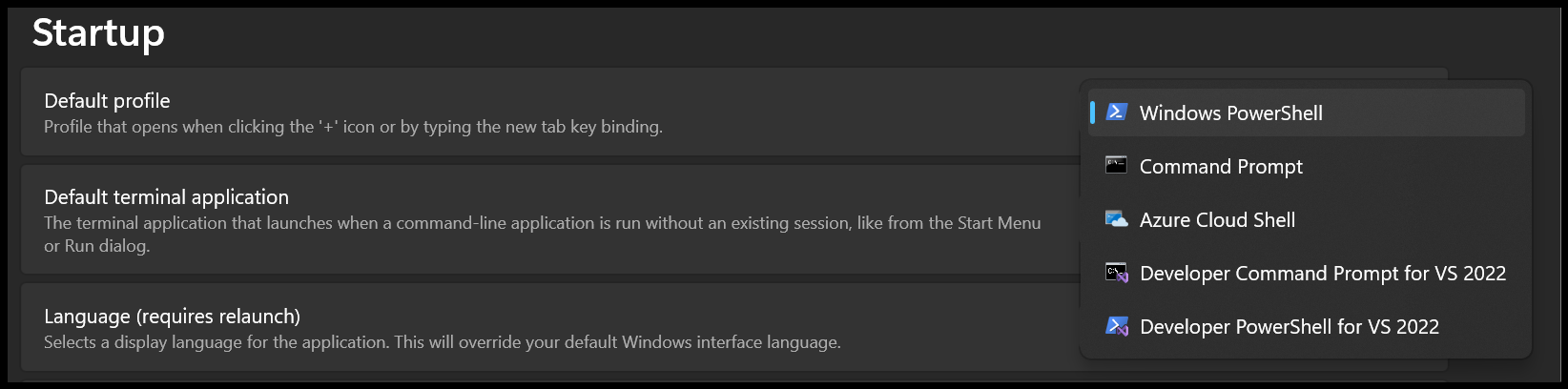Choose Developer PowerShell for VS 2022 label
The width and height of the screenshot is (1568, 389).
click(1289, 327)
